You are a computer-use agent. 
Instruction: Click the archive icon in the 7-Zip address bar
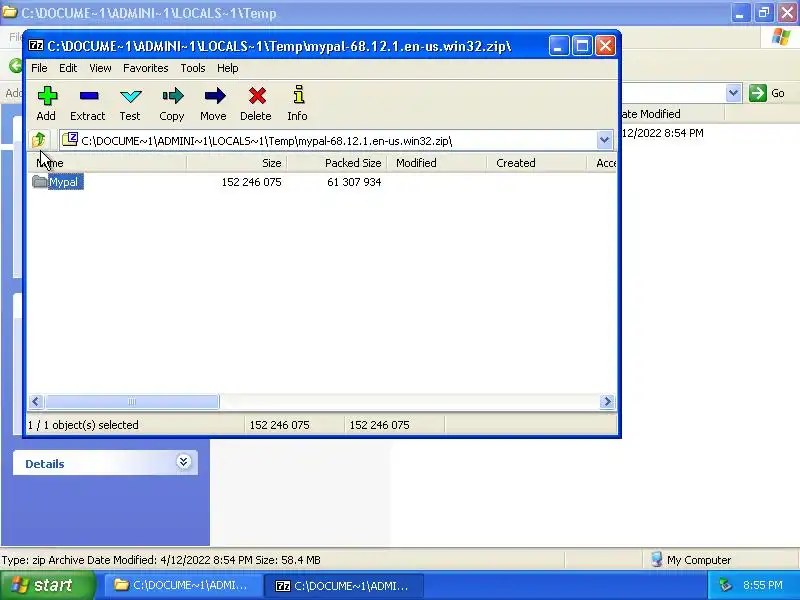(x=70, y=139)
